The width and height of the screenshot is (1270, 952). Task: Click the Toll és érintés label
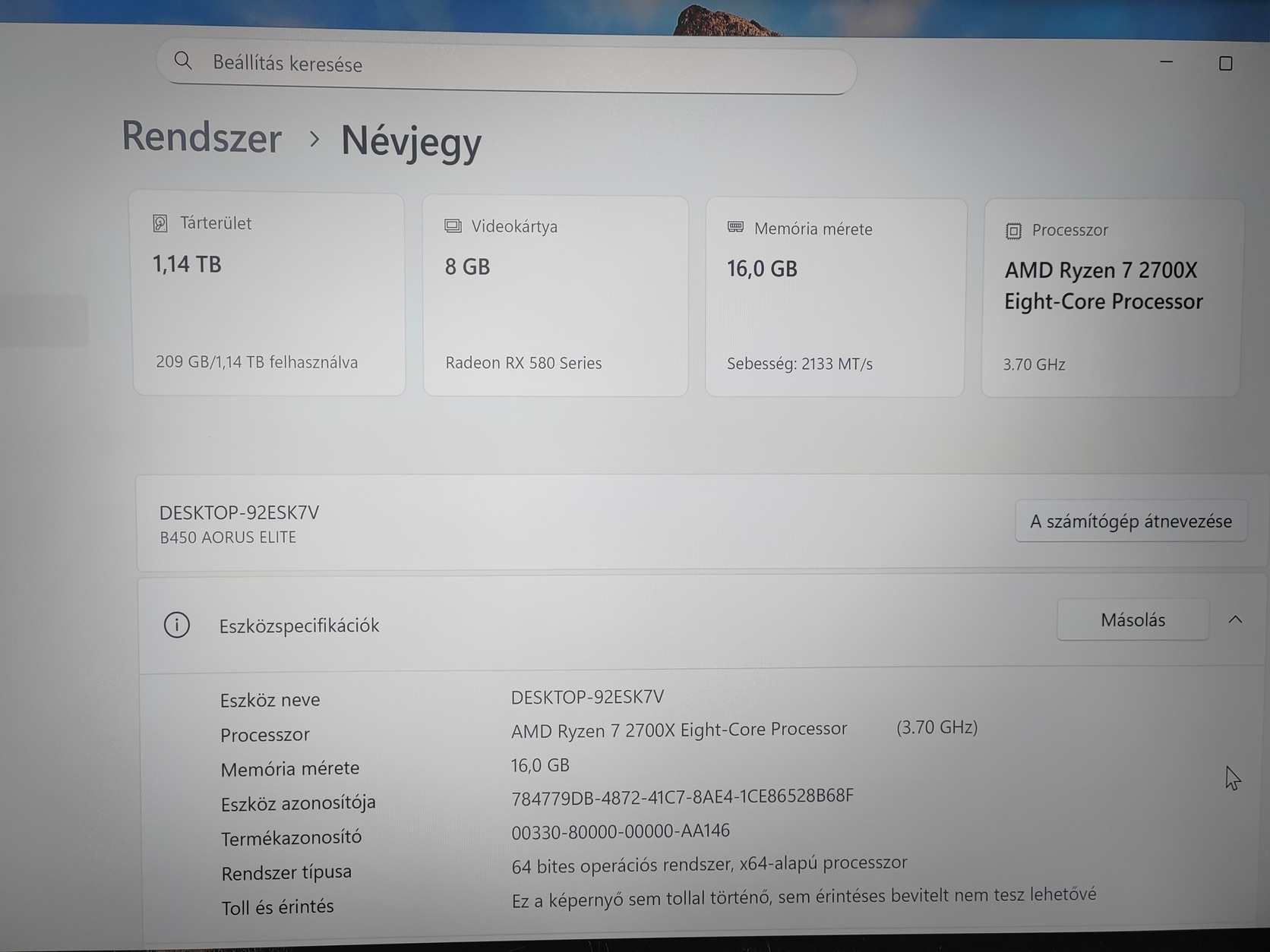pos(277,907)
